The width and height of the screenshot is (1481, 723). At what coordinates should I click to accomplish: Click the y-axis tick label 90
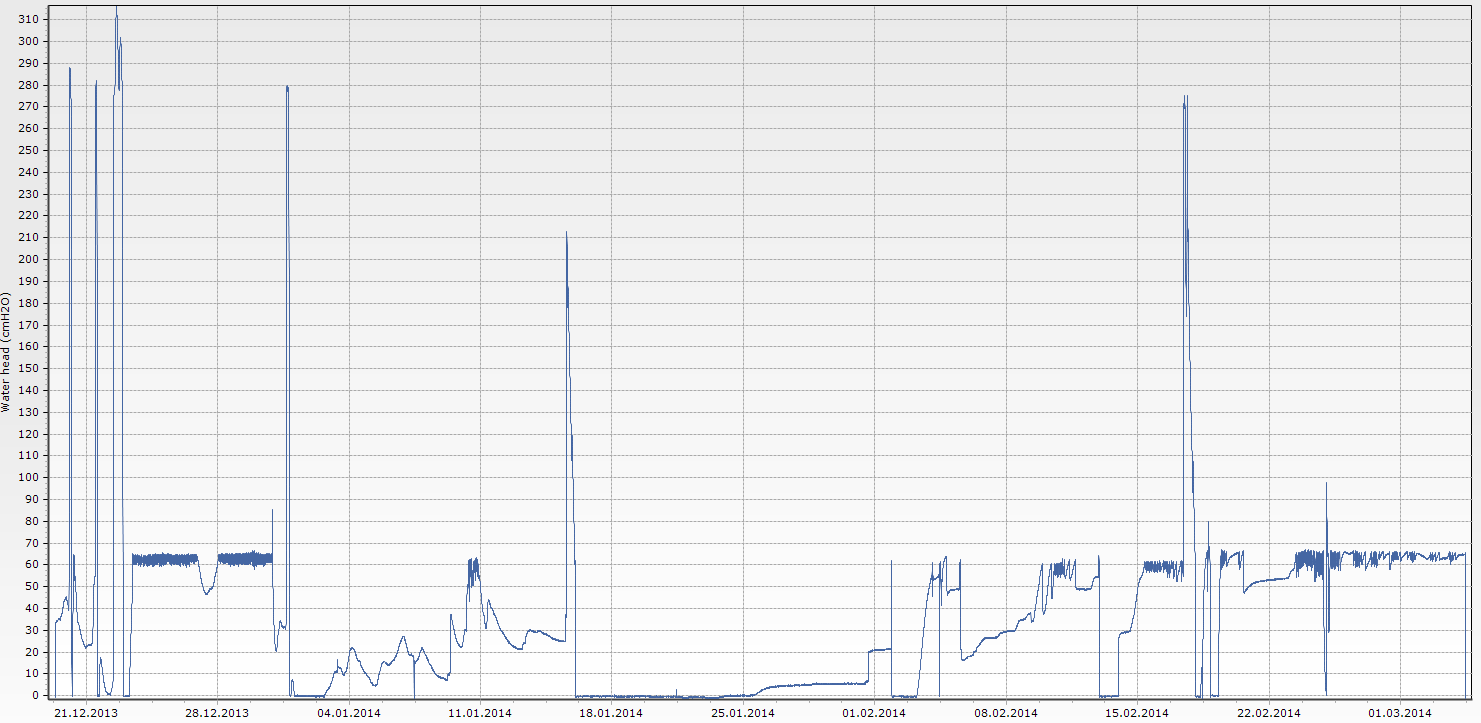pos(32,500)
